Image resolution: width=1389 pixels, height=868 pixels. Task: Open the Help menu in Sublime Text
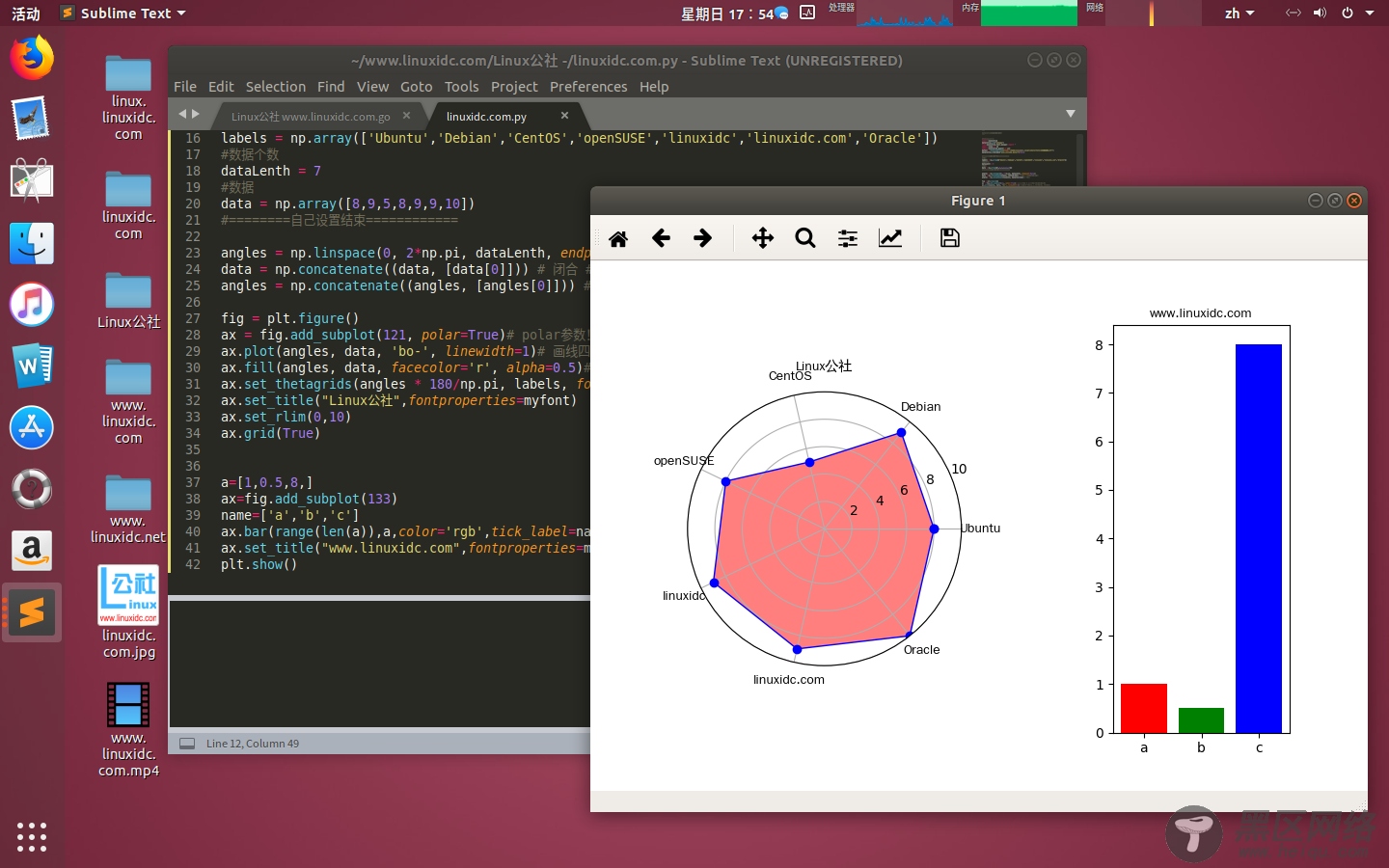(654, 87)
